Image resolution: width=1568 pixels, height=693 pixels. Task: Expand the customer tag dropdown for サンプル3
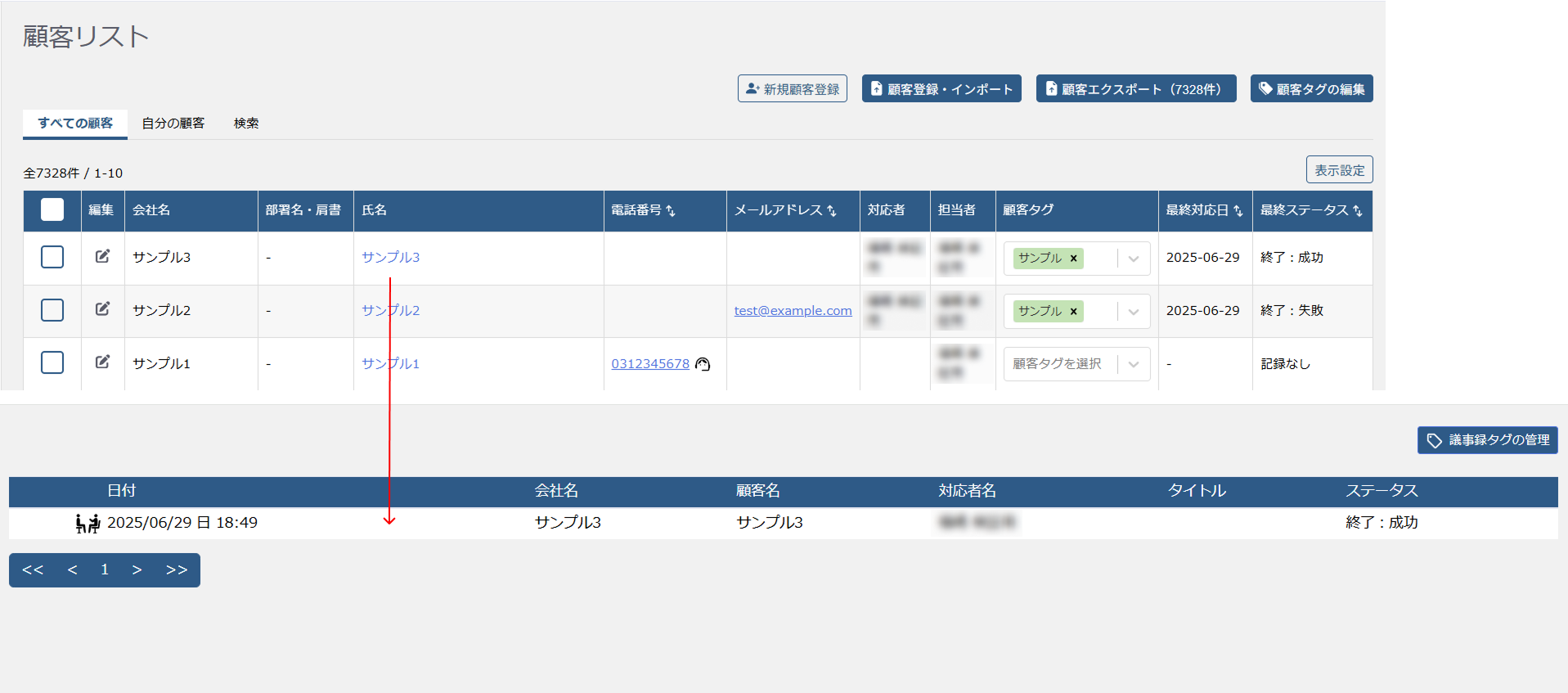pos(1134,259)
